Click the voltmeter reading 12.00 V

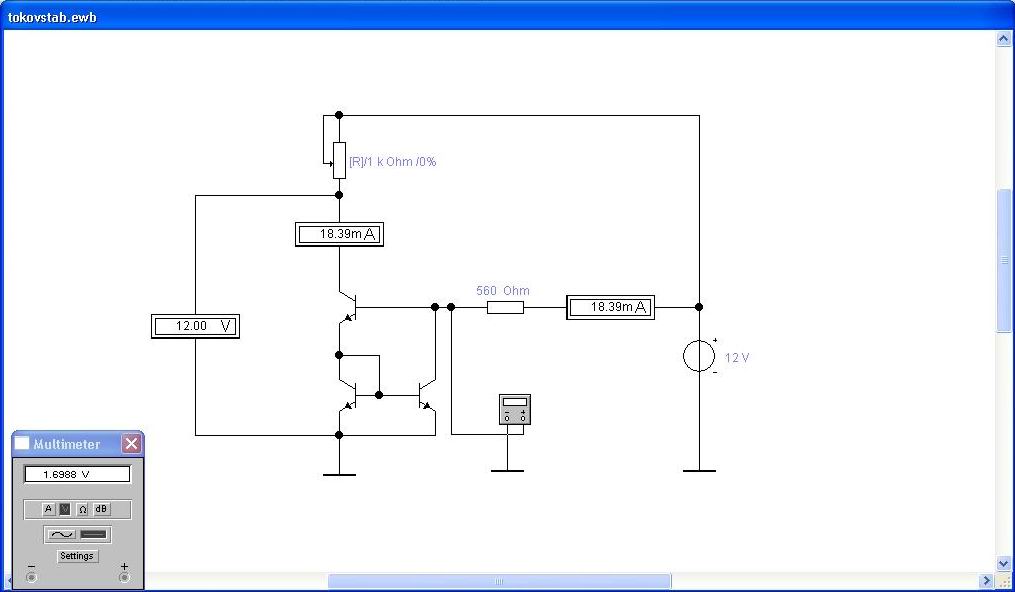pyautogui.click(x=195, y=326)
